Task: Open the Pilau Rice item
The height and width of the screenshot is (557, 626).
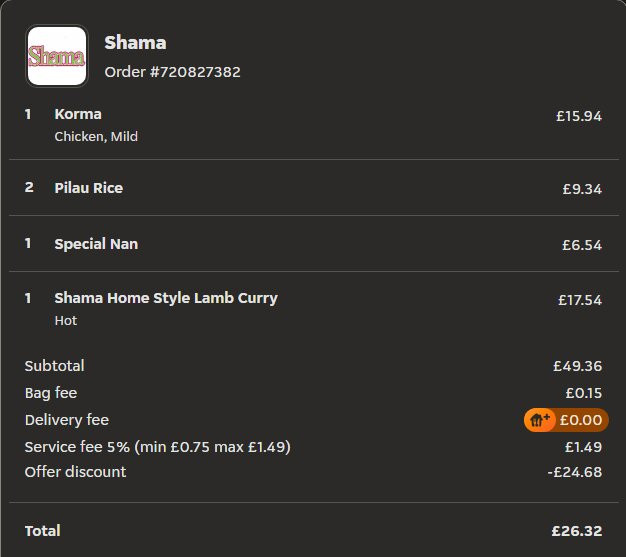Action: click(x=89, y=188)
